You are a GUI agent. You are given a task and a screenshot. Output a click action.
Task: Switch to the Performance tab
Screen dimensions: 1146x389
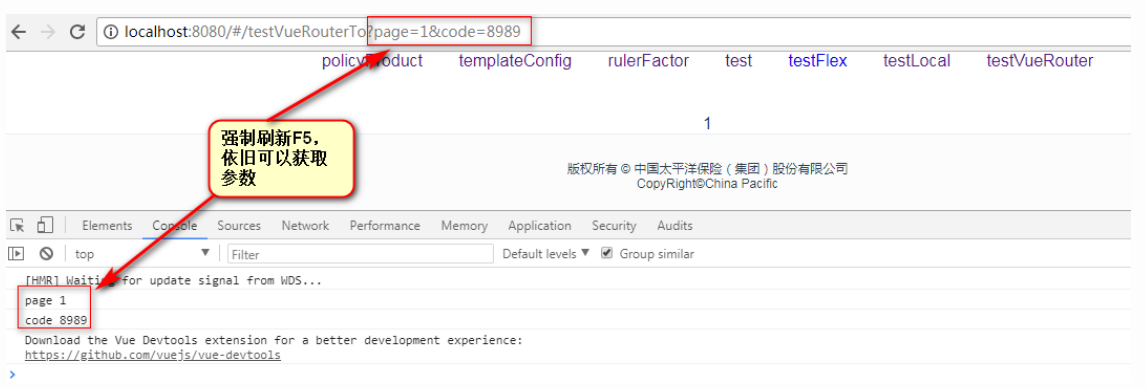pos(384,226)
